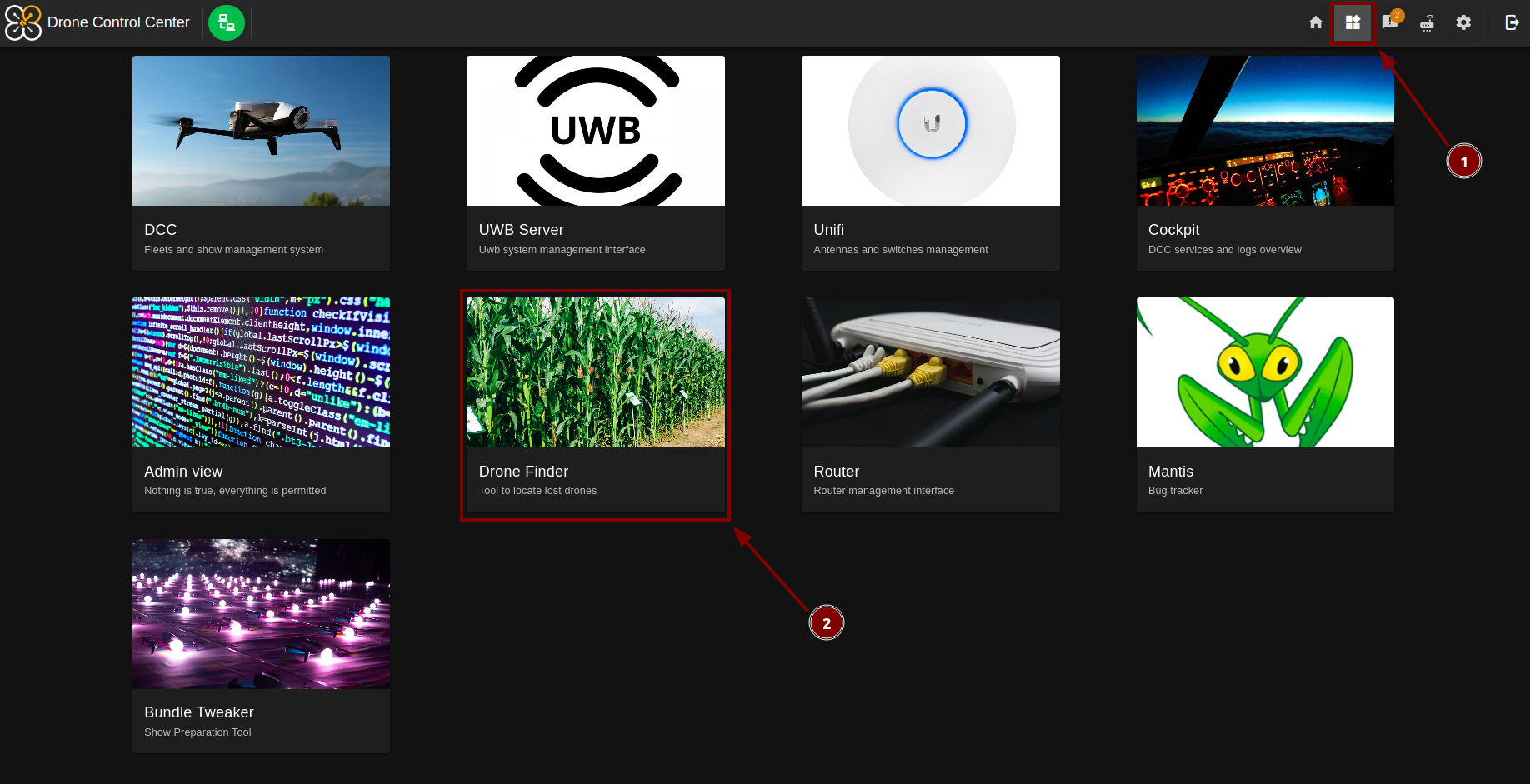Click the logout icon at top right
Screen dimensions: 1530x784
coord(1512,22)
